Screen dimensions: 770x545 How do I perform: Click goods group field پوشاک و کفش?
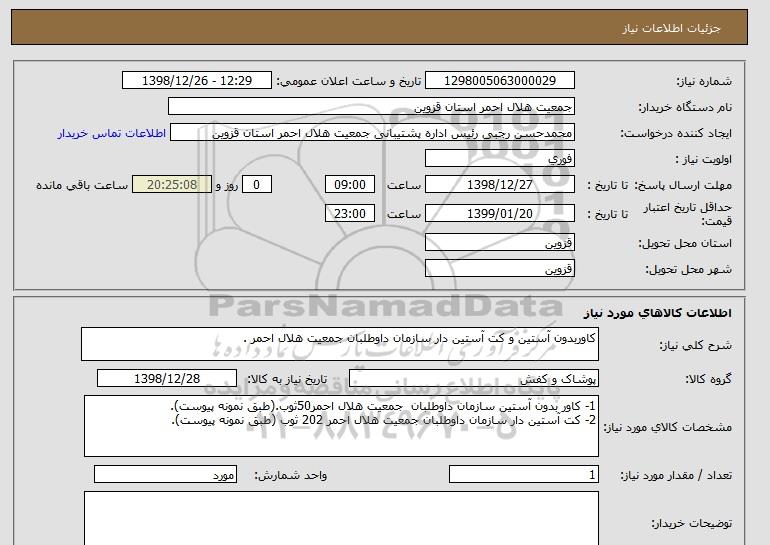[473, 379]
